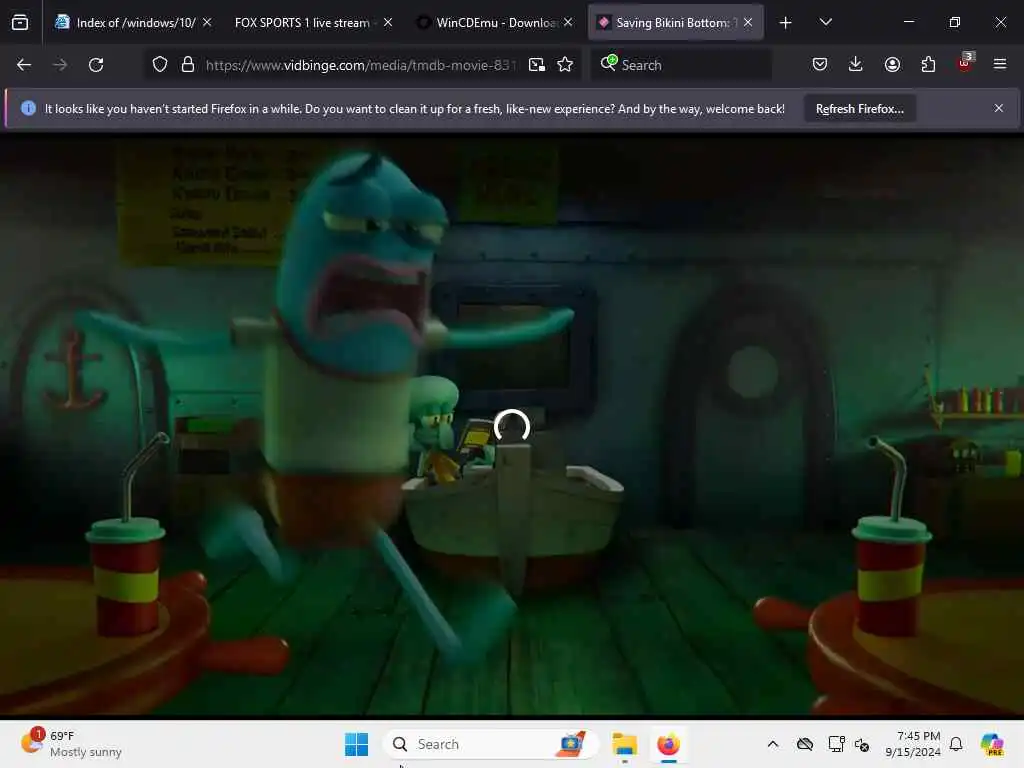The height and width of the screenshot is (768, 1024).
Task: Open uBlock Origin extension icon
Action: (965, 63)
